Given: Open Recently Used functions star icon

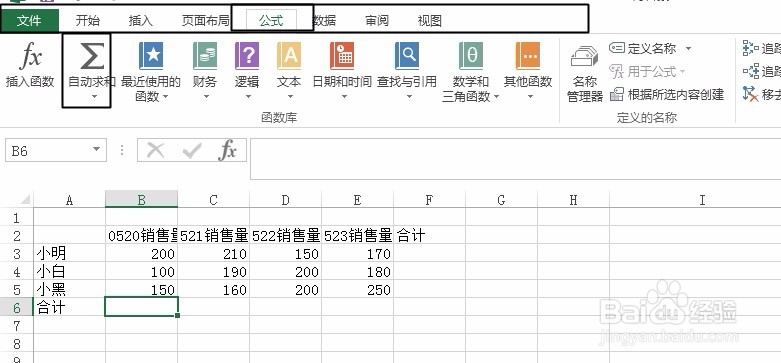Looking at the screenshot, I should (x=151, y=56).
